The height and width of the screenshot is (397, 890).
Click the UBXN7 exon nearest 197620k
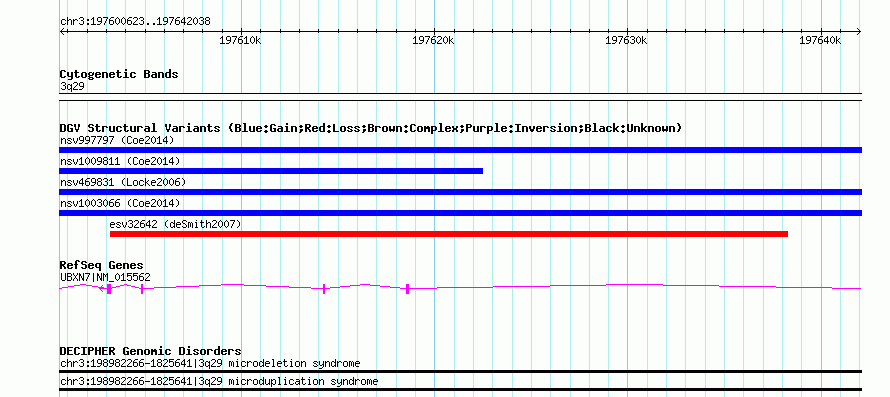click(x=408, y=289)
